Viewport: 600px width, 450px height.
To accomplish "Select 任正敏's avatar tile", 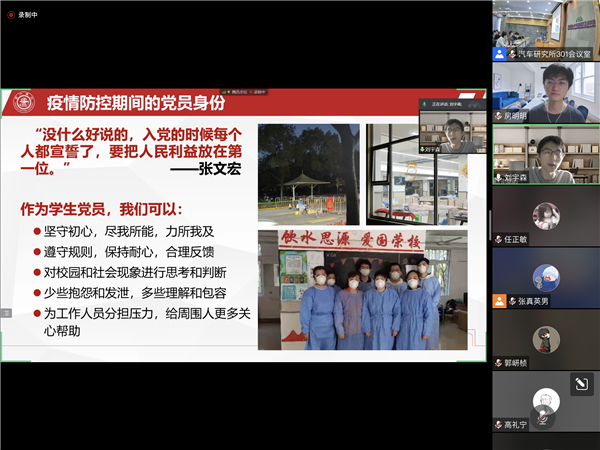I will coord(545,213).
